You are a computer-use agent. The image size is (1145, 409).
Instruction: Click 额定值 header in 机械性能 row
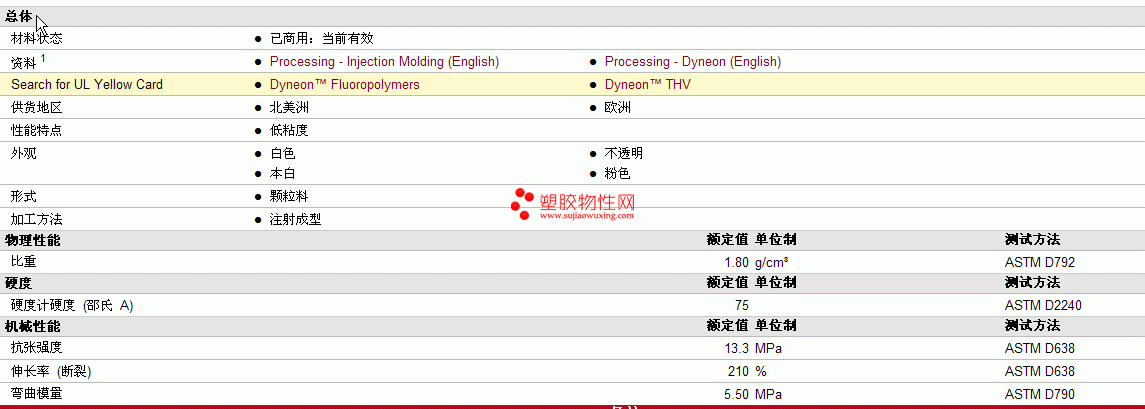click(x=727, y=326)
